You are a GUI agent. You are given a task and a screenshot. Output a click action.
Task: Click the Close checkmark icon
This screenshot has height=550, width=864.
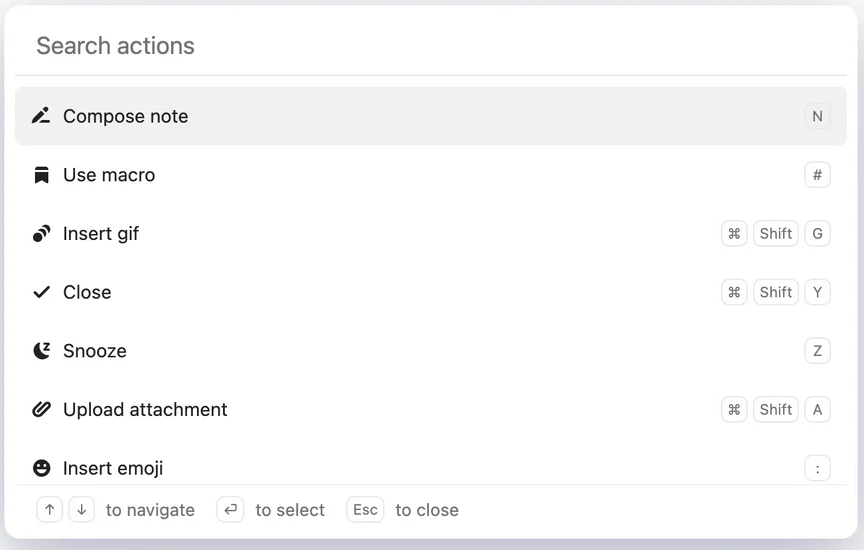41,292
